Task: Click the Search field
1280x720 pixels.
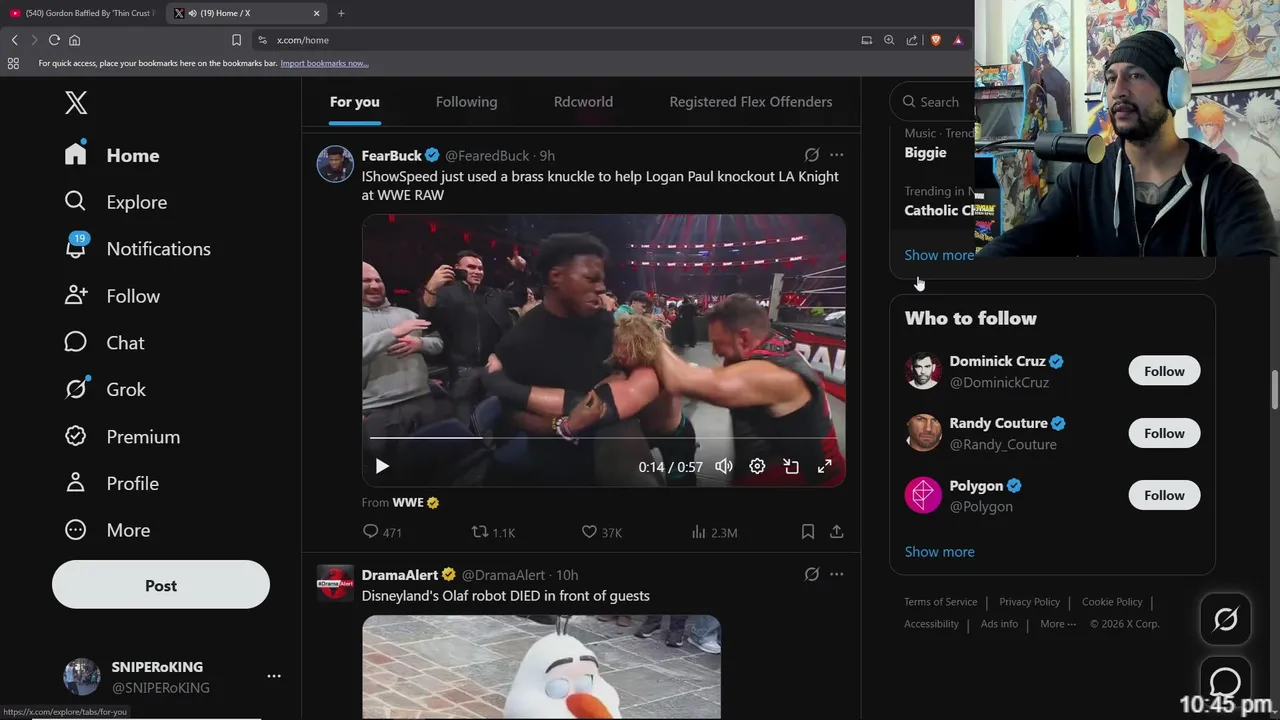Action: [x=934, y=101]
